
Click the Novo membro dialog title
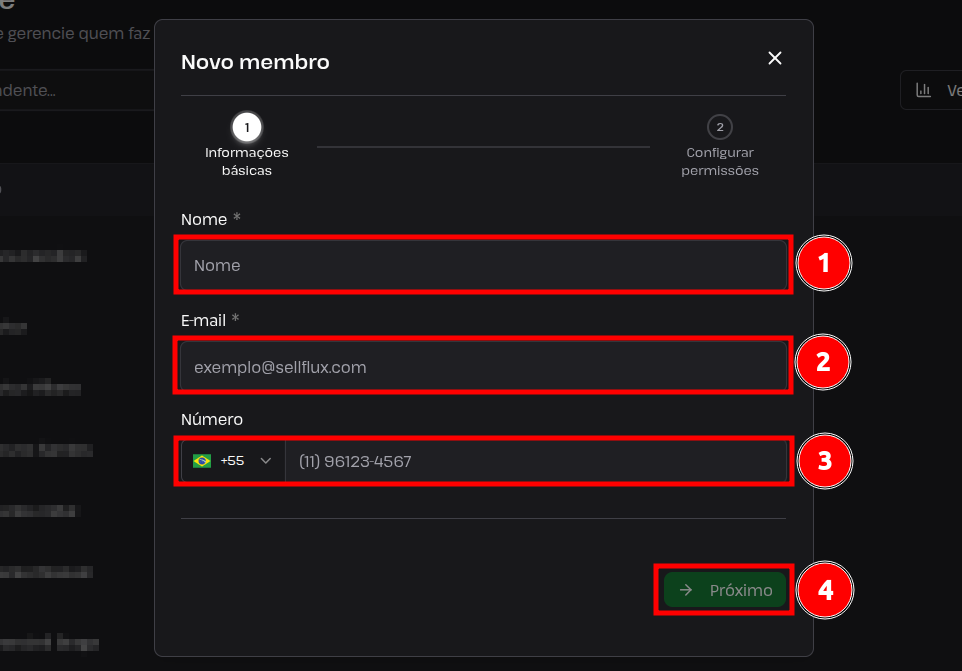click(x=255, y=62)
